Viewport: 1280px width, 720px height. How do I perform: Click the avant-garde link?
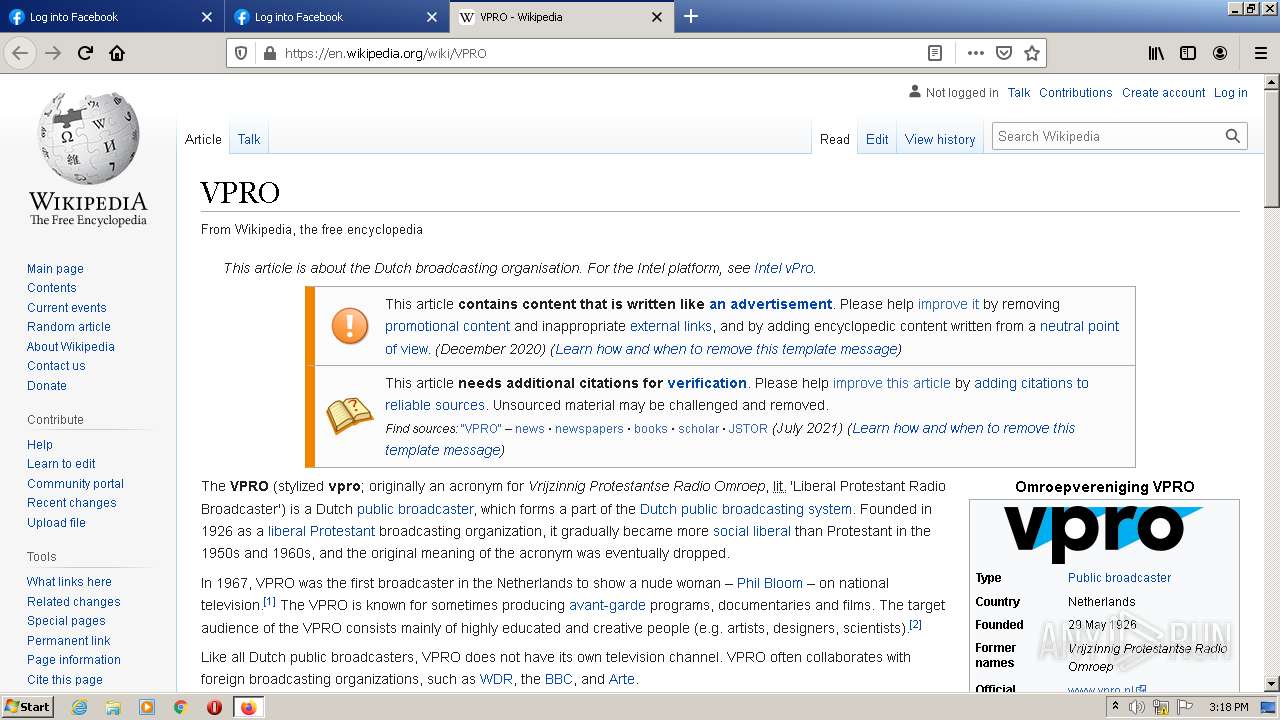click(x=607, y=605)
